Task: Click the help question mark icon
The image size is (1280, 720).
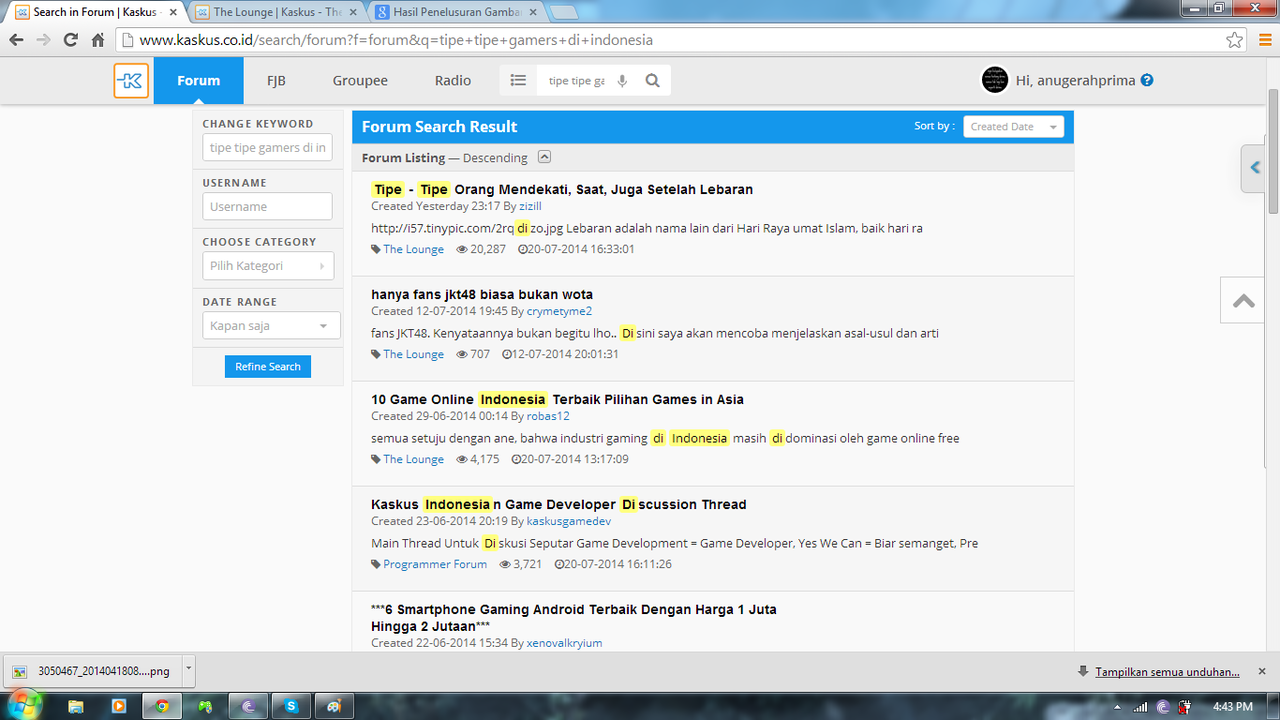Action: [x=1147, y=80]
